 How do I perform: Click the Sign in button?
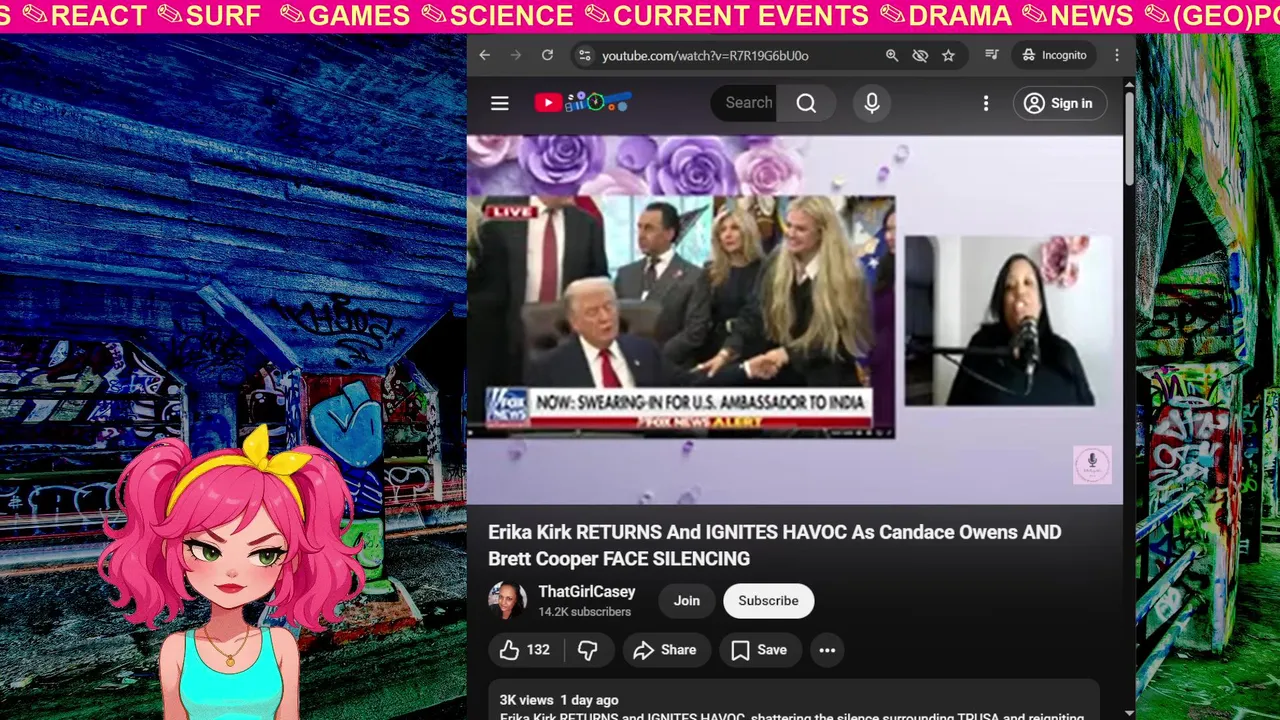pos(1059,103)
